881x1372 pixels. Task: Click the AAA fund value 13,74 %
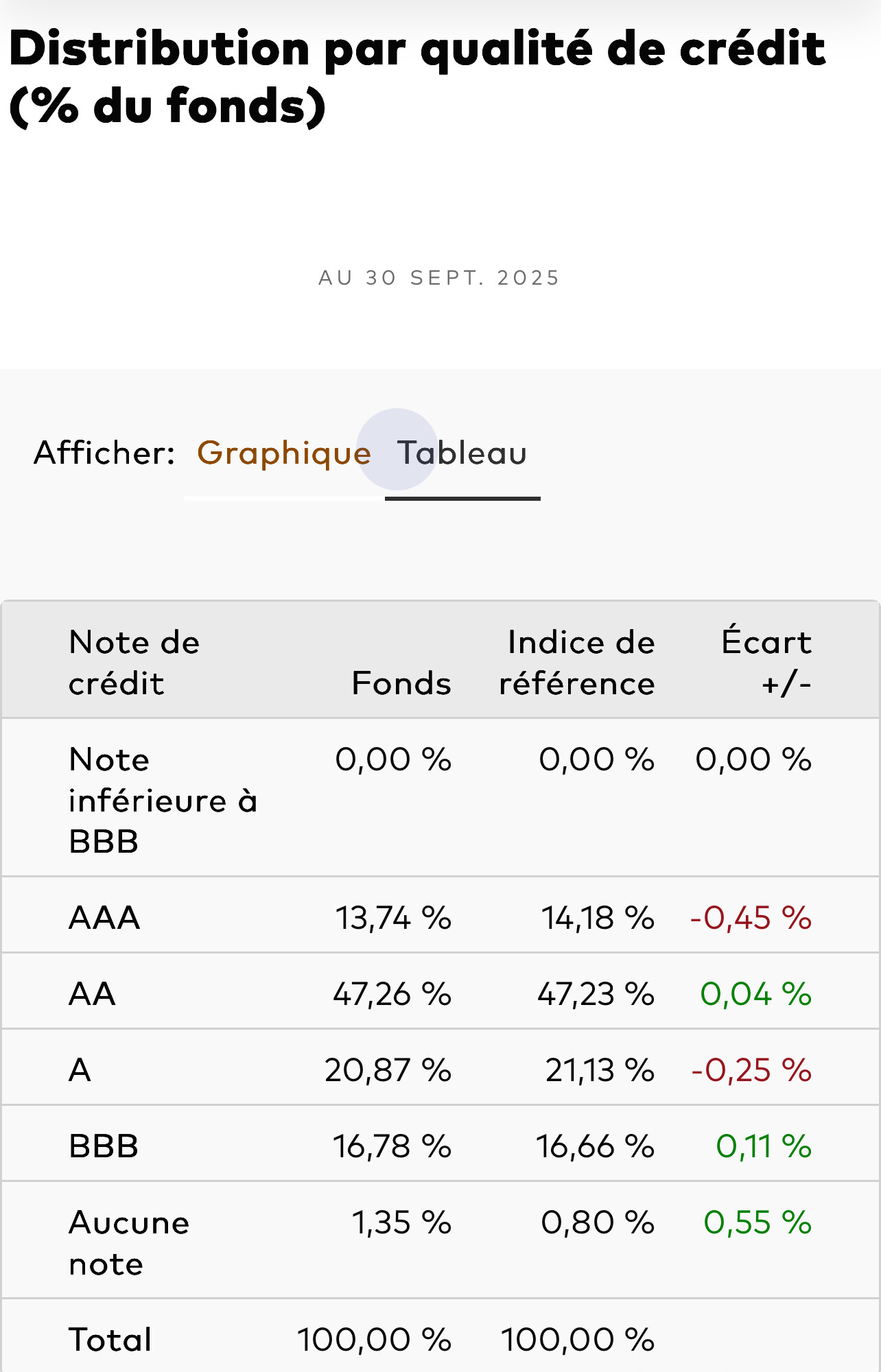(393, 918)
